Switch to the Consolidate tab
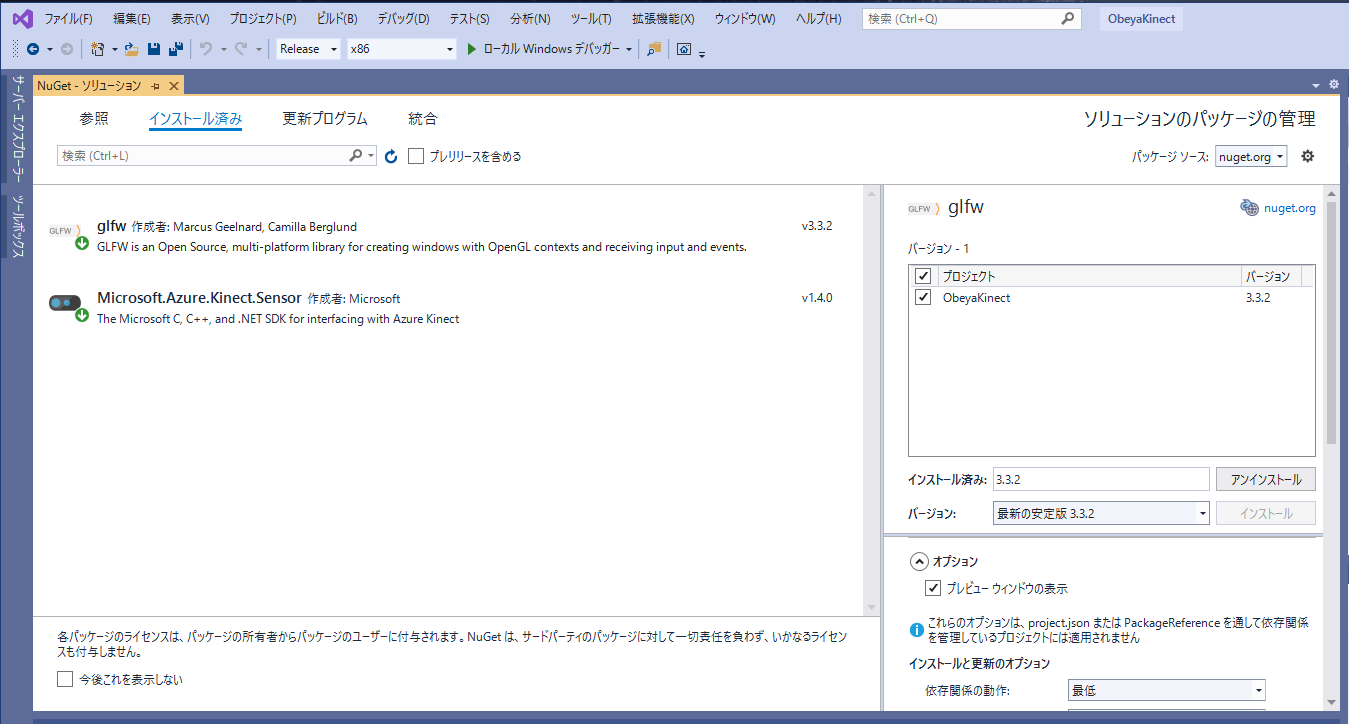The width and height of the screenshot is (1349, 724). tap(423, 119)
